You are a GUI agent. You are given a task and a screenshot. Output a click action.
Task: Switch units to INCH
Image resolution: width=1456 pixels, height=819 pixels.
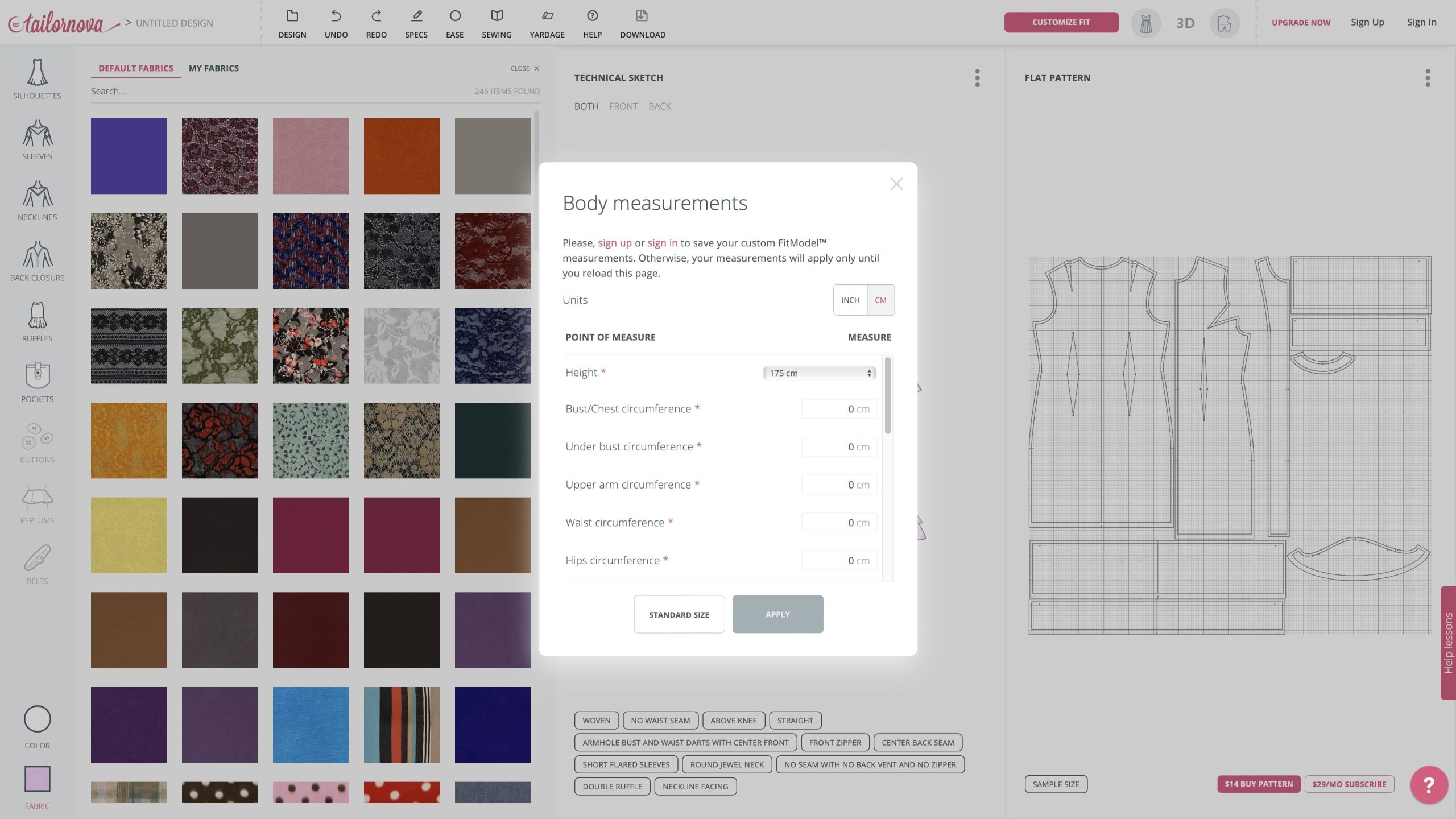click(x=850, y=300)
